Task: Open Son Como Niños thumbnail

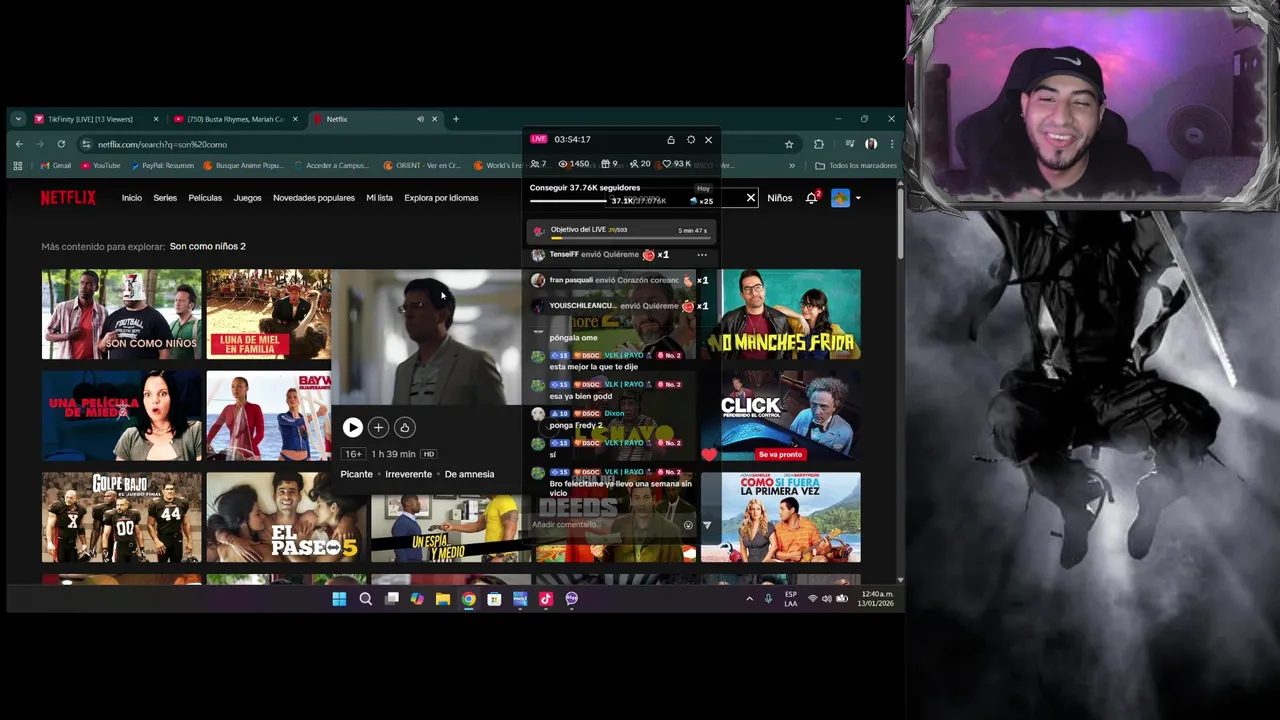Action: click(x=121, y=314)
